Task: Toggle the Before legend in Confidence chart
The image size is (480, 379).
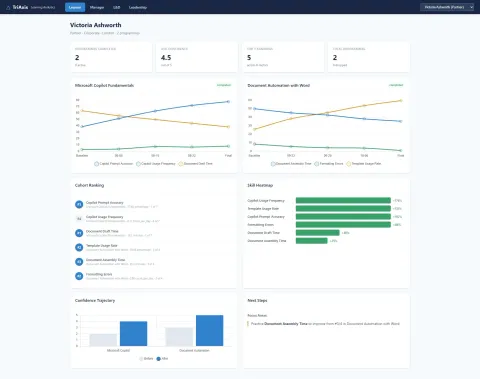Action: (146, 359)
